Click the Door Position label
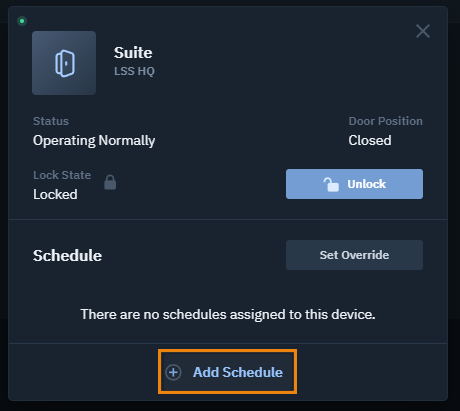460x411 pixels. point(386,121)
